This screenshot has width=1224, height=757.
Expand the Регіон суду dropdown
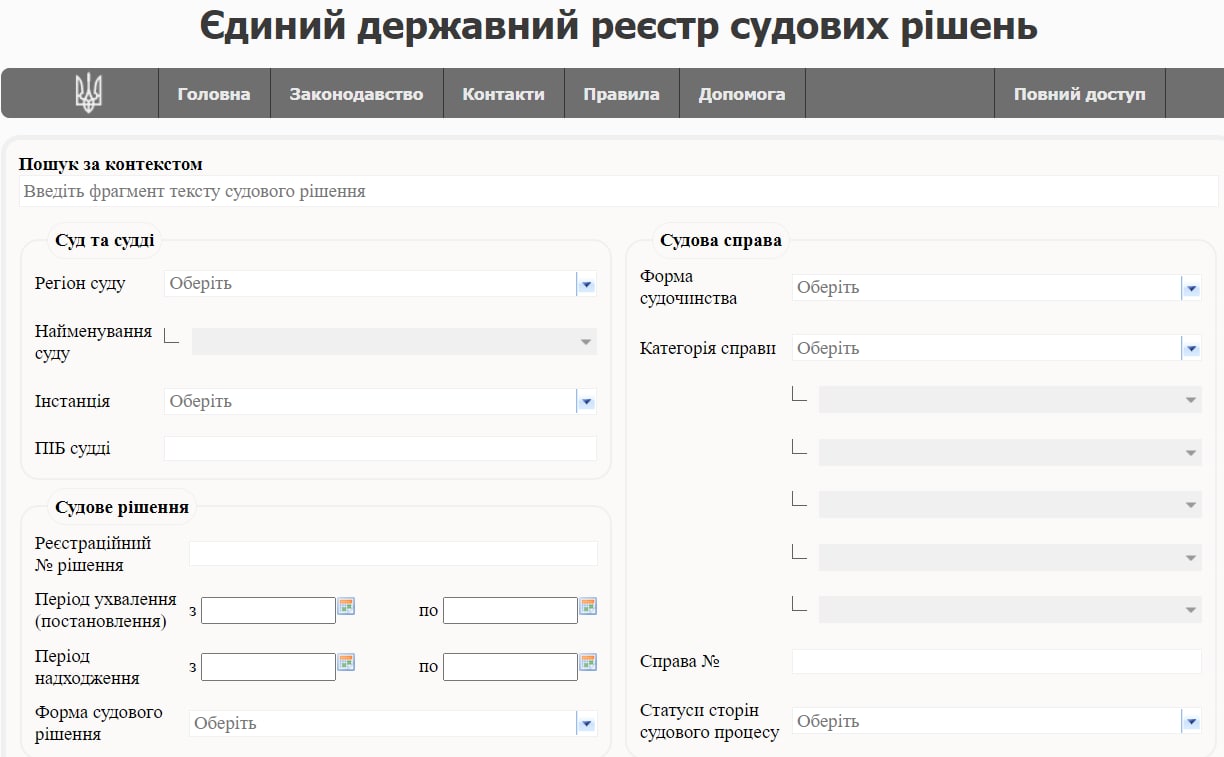click(x=586, y=284)
